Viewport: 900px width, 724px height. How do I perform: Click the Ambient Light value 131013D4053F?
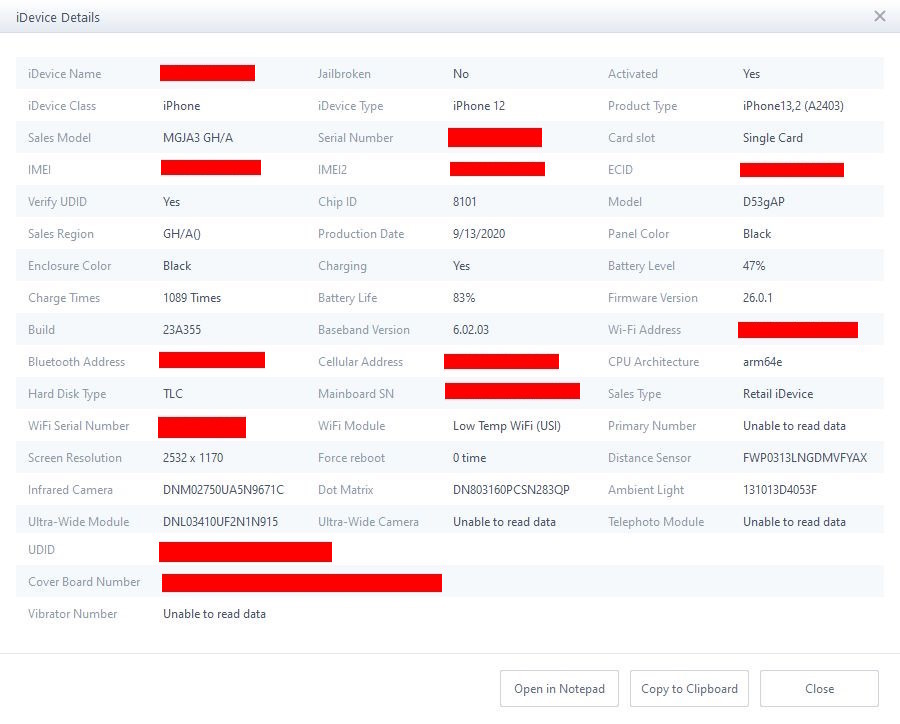click(779, 490)
